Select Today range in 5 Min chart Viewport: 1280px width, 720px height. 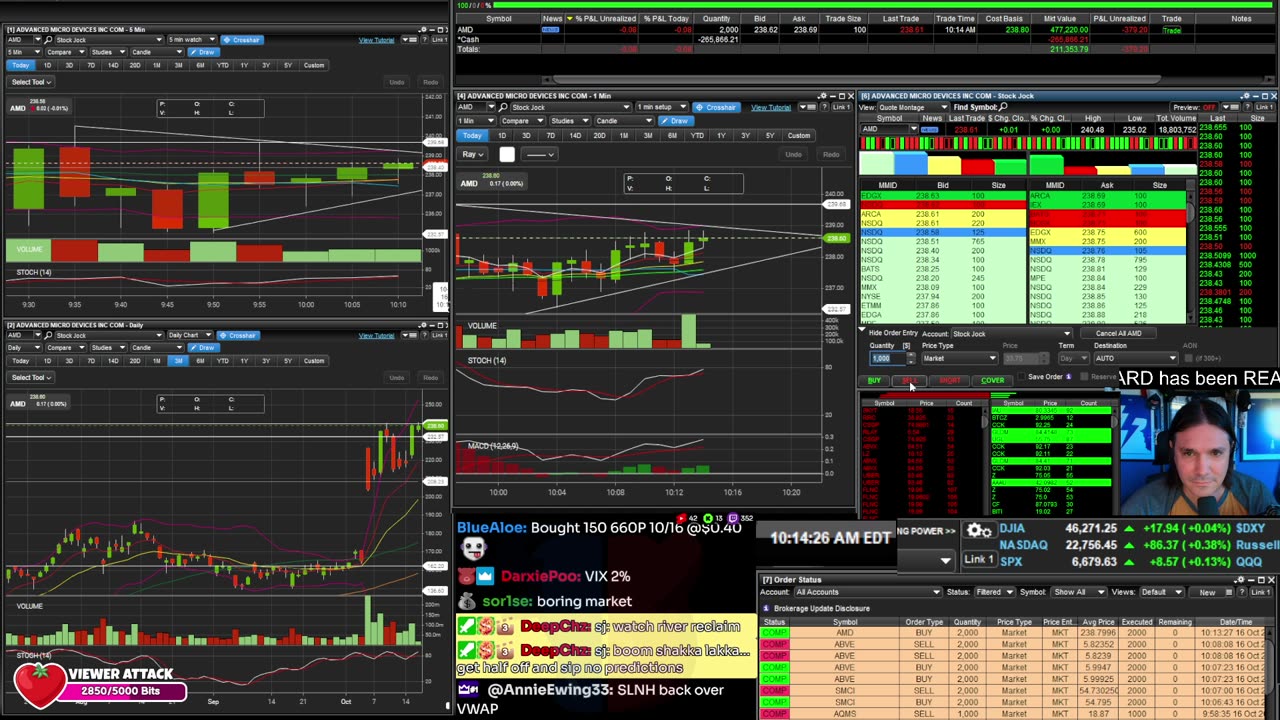20,65
